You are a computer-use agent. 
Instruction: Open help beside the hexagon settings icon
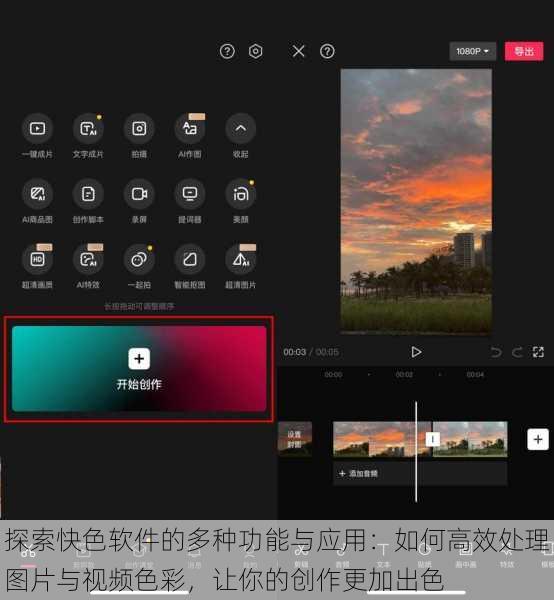227,51
